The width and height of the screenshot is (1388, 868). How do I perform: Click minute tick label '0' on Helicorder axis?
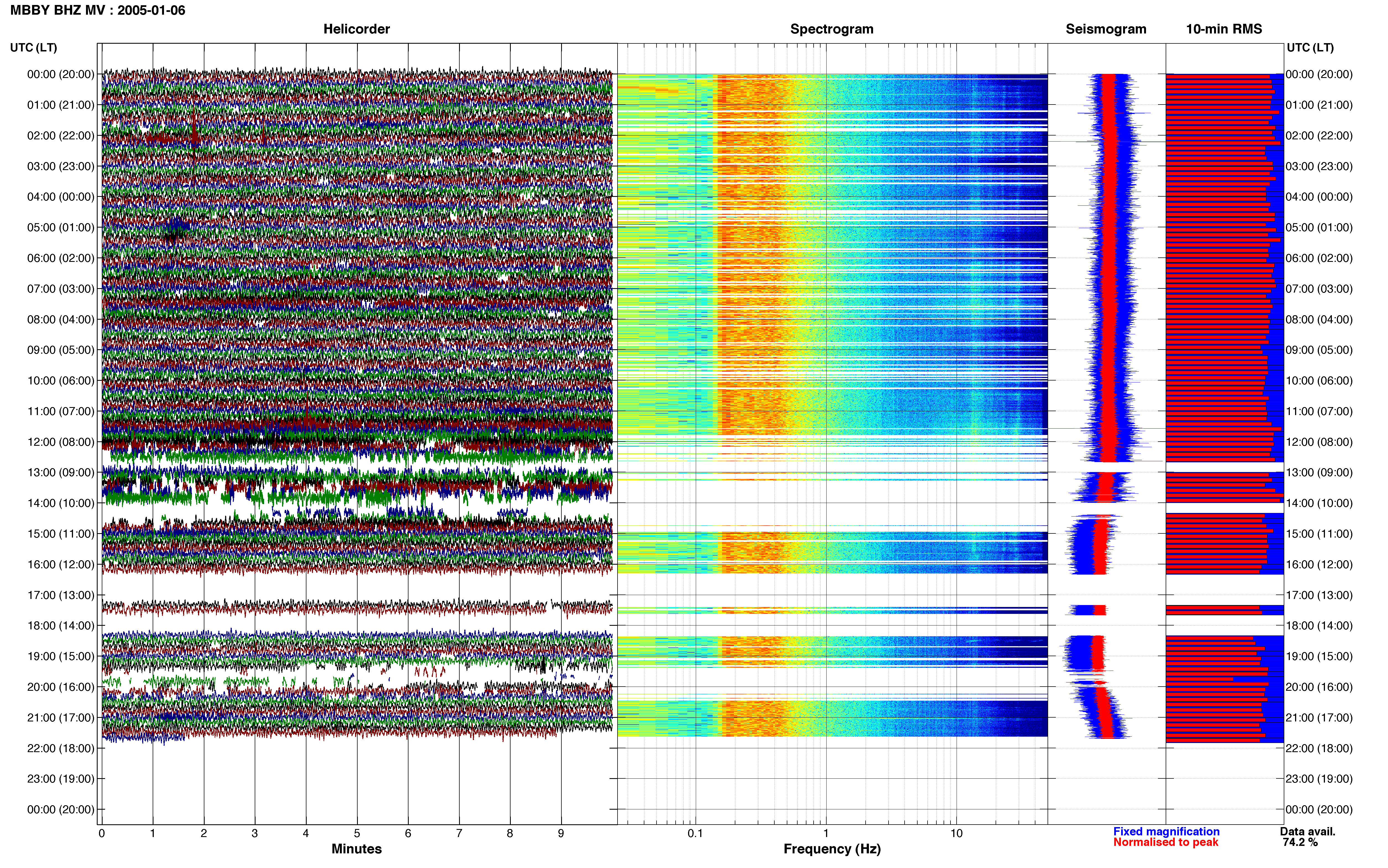101,833
